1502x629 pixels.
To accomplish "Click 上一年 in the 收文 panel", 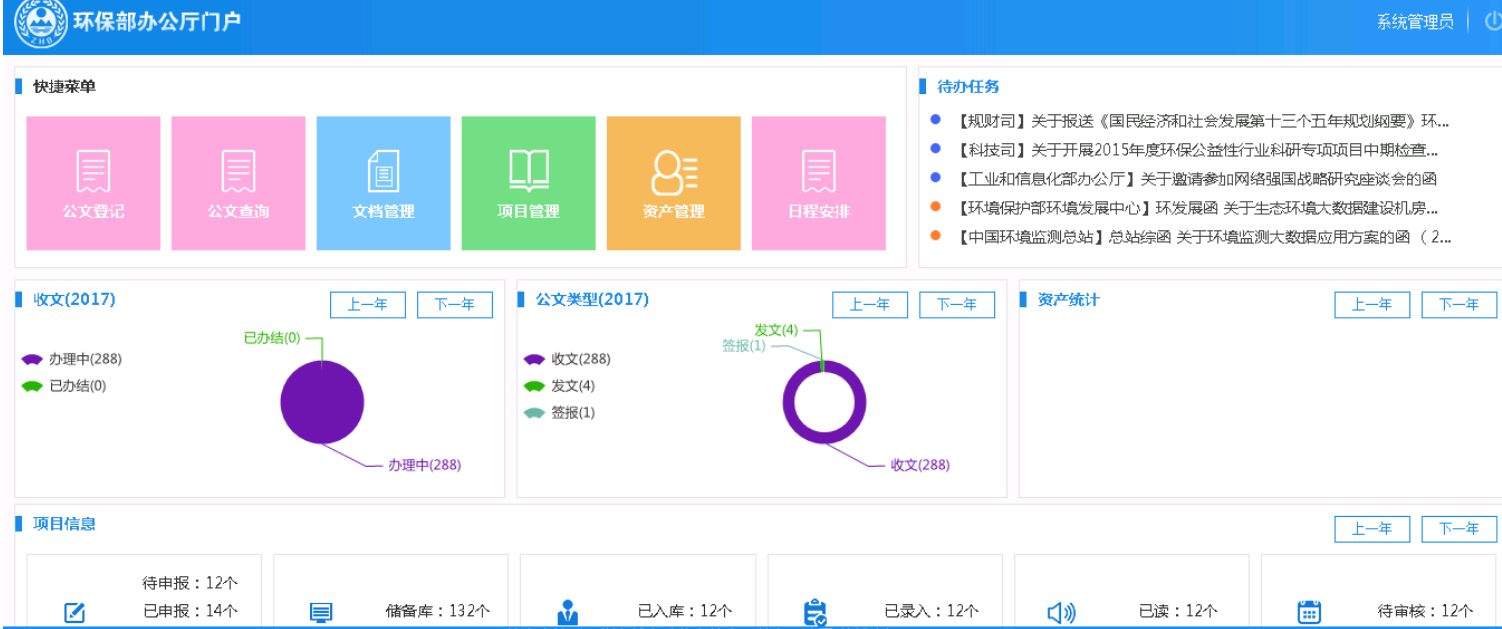I will point(367,305).
